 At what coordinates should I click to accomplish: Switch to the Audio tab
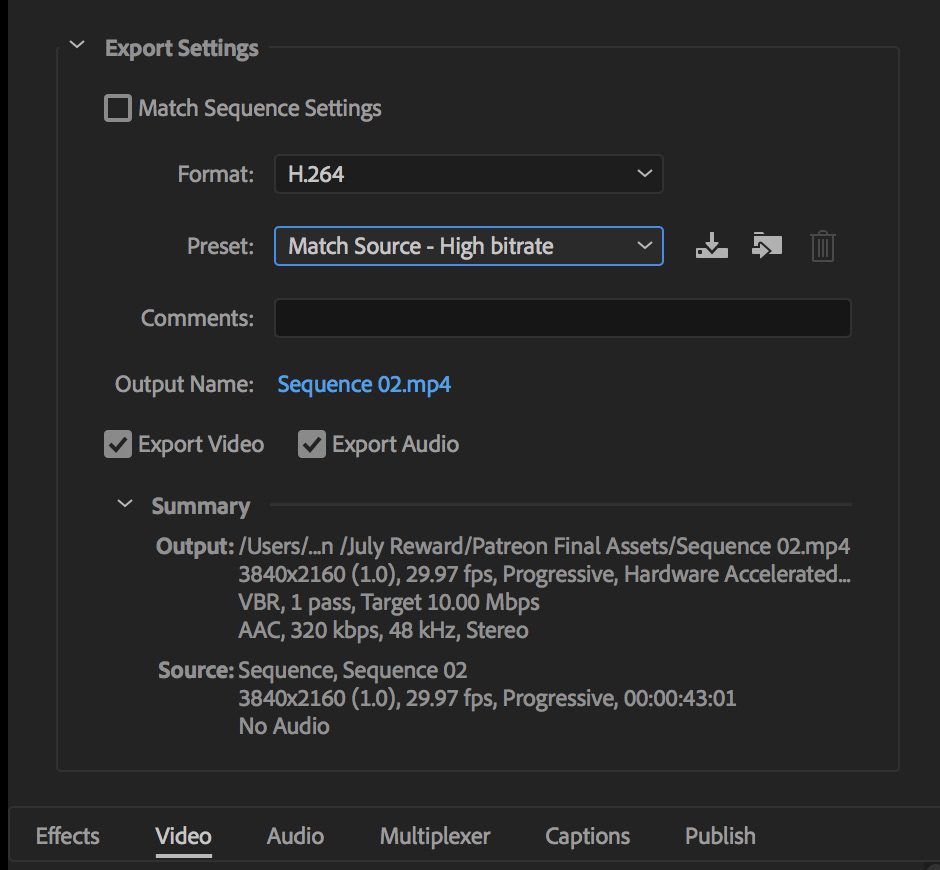point(294,835)
